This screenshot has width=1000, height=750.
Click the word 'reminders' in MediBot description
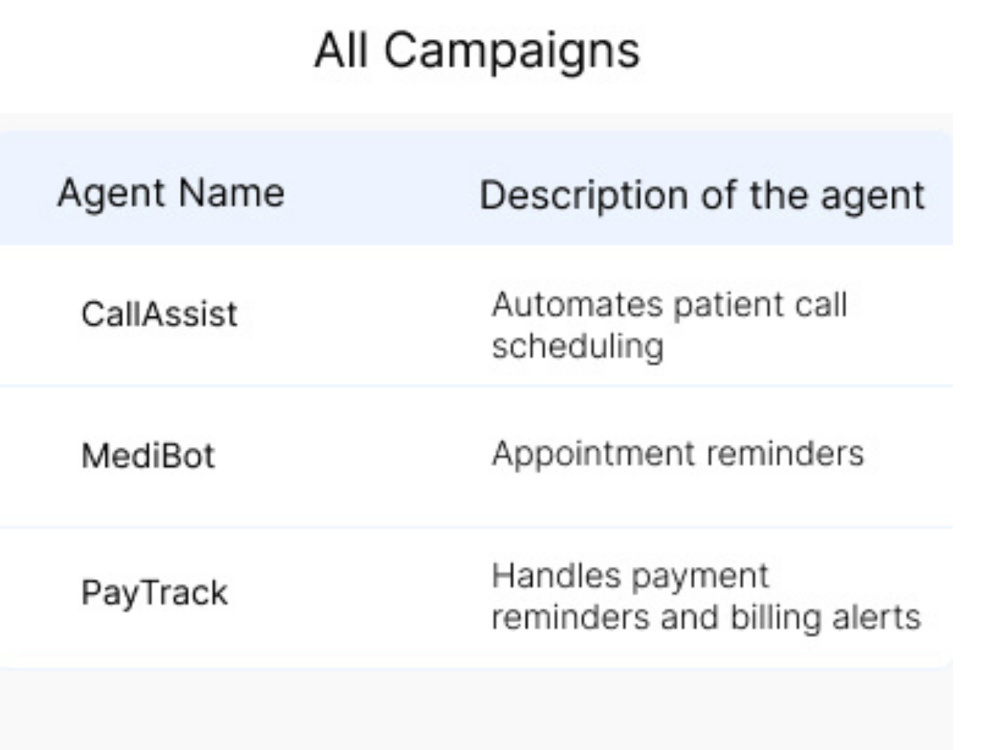click(x=786, y=453)
